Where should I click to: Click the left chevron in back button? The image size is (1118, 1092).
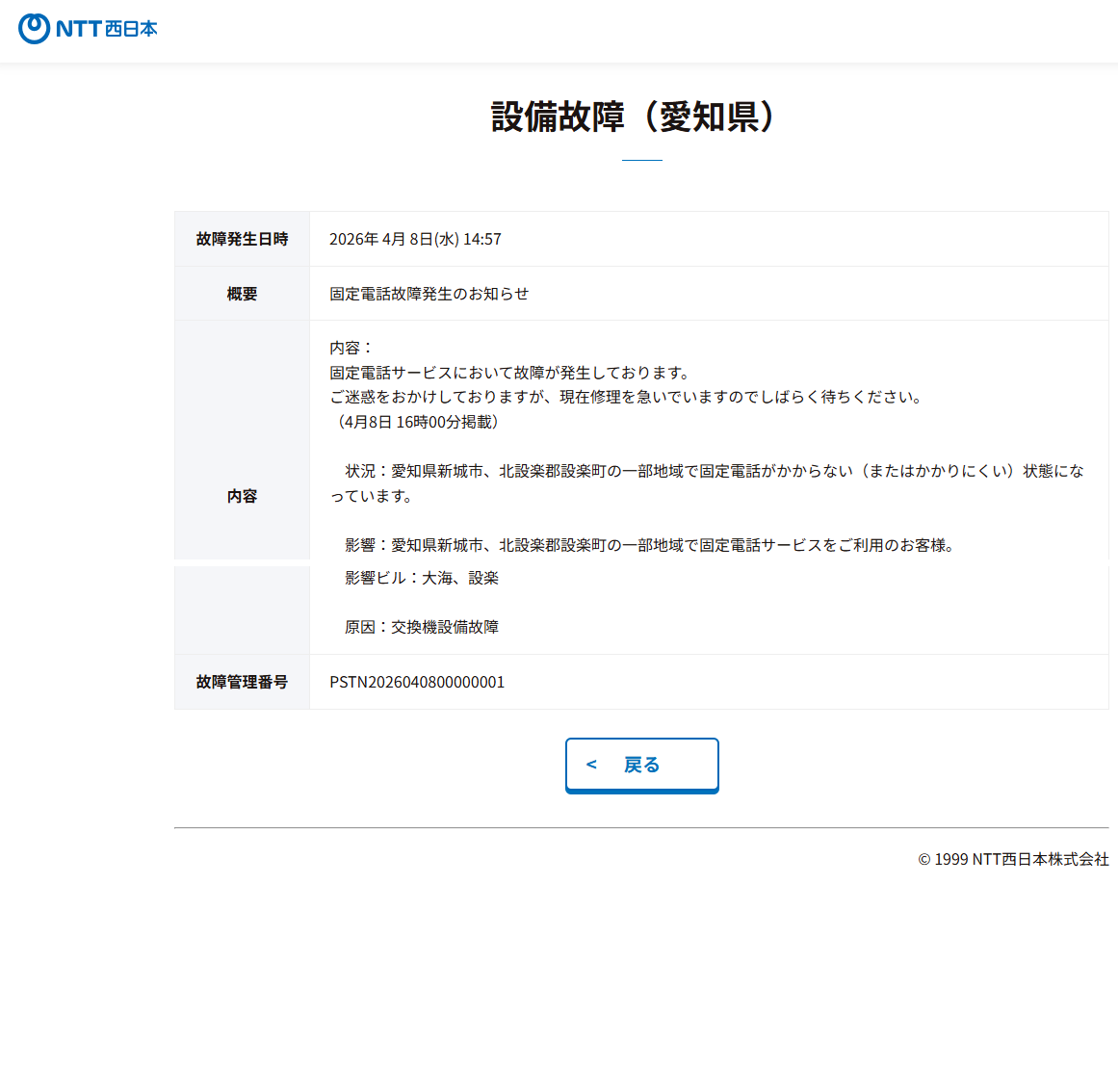(x=591, y=765)
